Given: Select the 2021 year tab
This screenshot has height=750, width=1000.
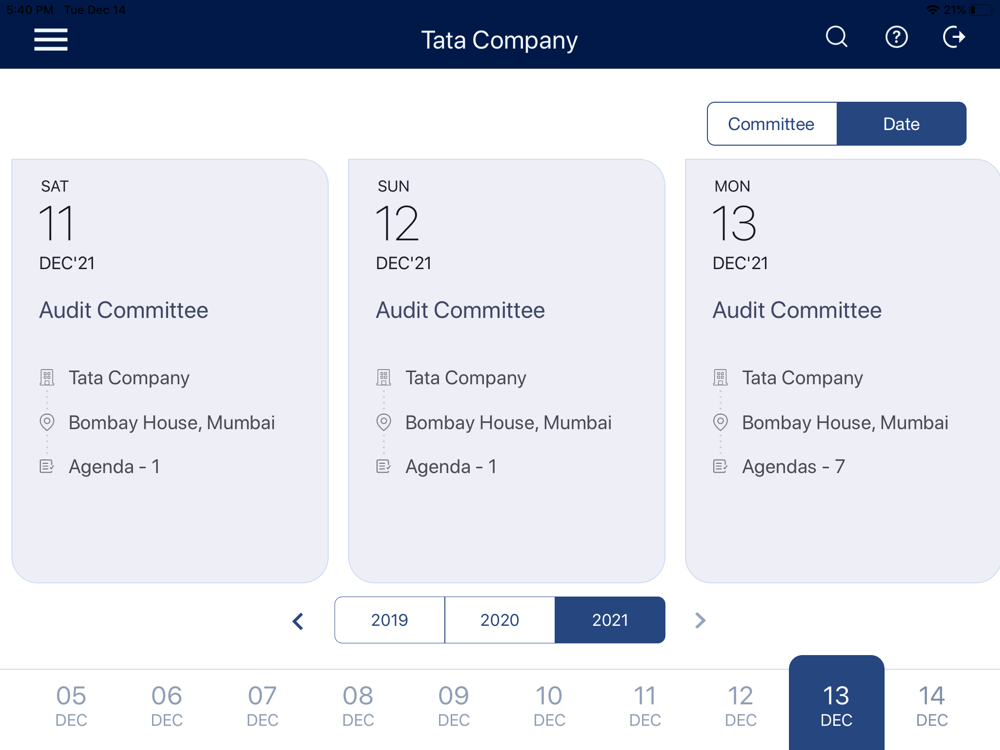Looking at the screenshot, I should [610, 620].
